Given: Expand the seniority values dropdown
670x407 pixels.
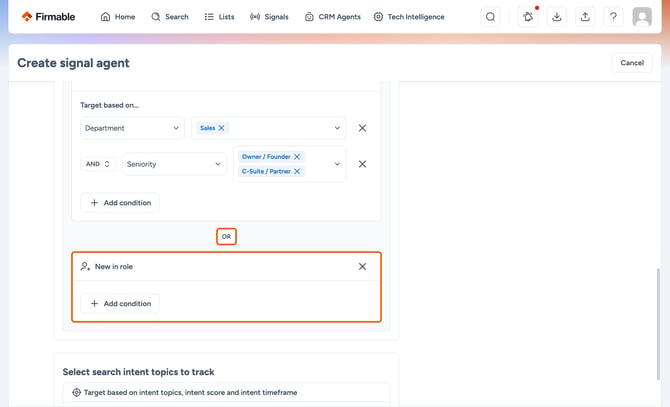Looking at the screenshot, I should (x=337, y=164).
